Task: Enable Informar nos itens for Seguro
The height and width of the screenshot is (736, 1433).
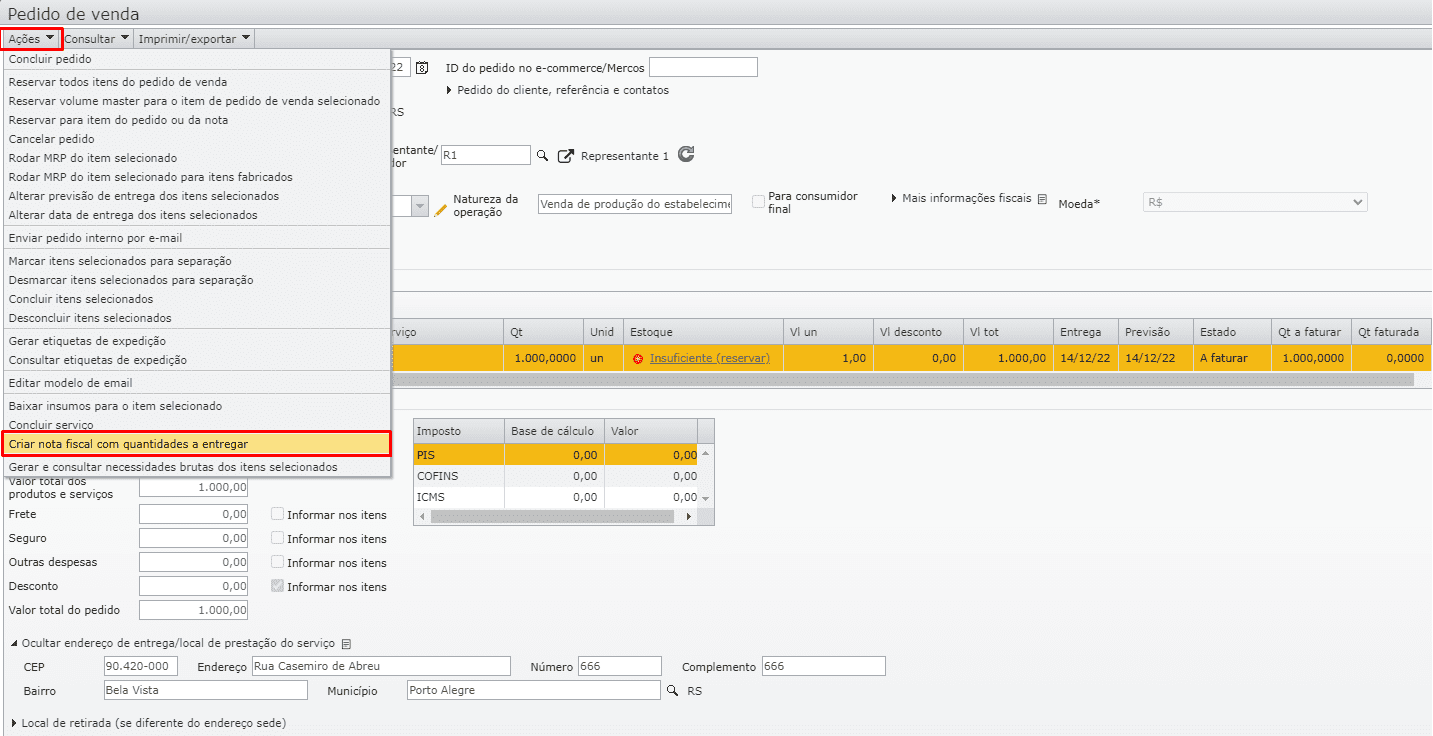Action: [x=278, y=538]
